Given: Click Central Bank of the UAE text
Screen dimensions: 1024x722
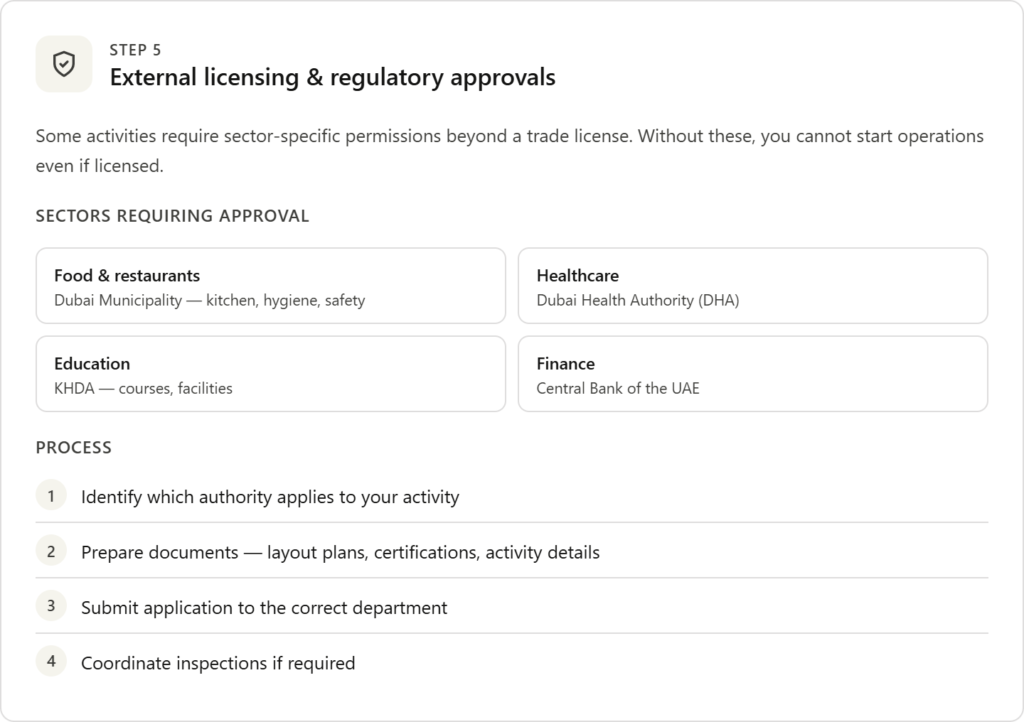Looking at the screenshot, I should click(617, 387).
